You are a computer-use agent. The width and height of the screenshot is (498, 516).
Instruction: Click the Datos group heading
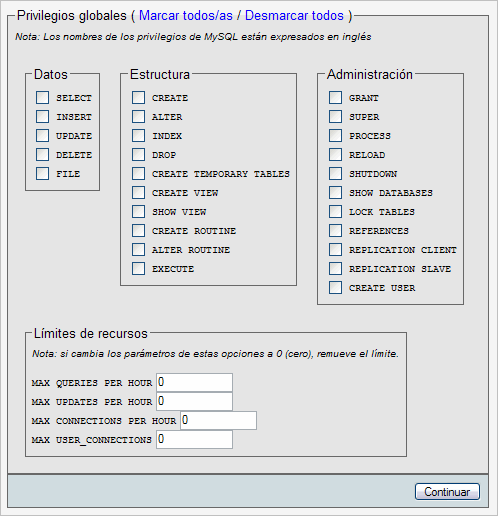click(51, 74)
